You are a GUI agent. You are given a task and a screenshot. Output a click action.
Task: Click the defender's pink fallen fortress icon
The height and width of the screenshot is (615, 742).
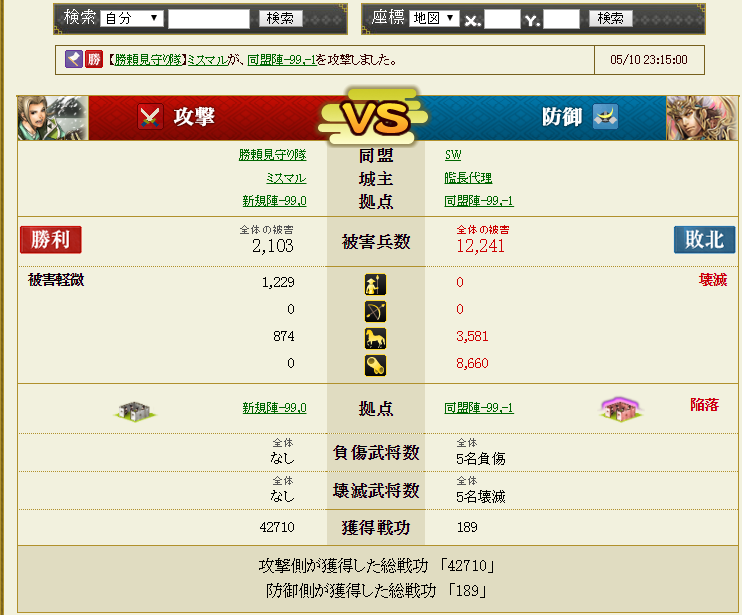click(621, 410)
